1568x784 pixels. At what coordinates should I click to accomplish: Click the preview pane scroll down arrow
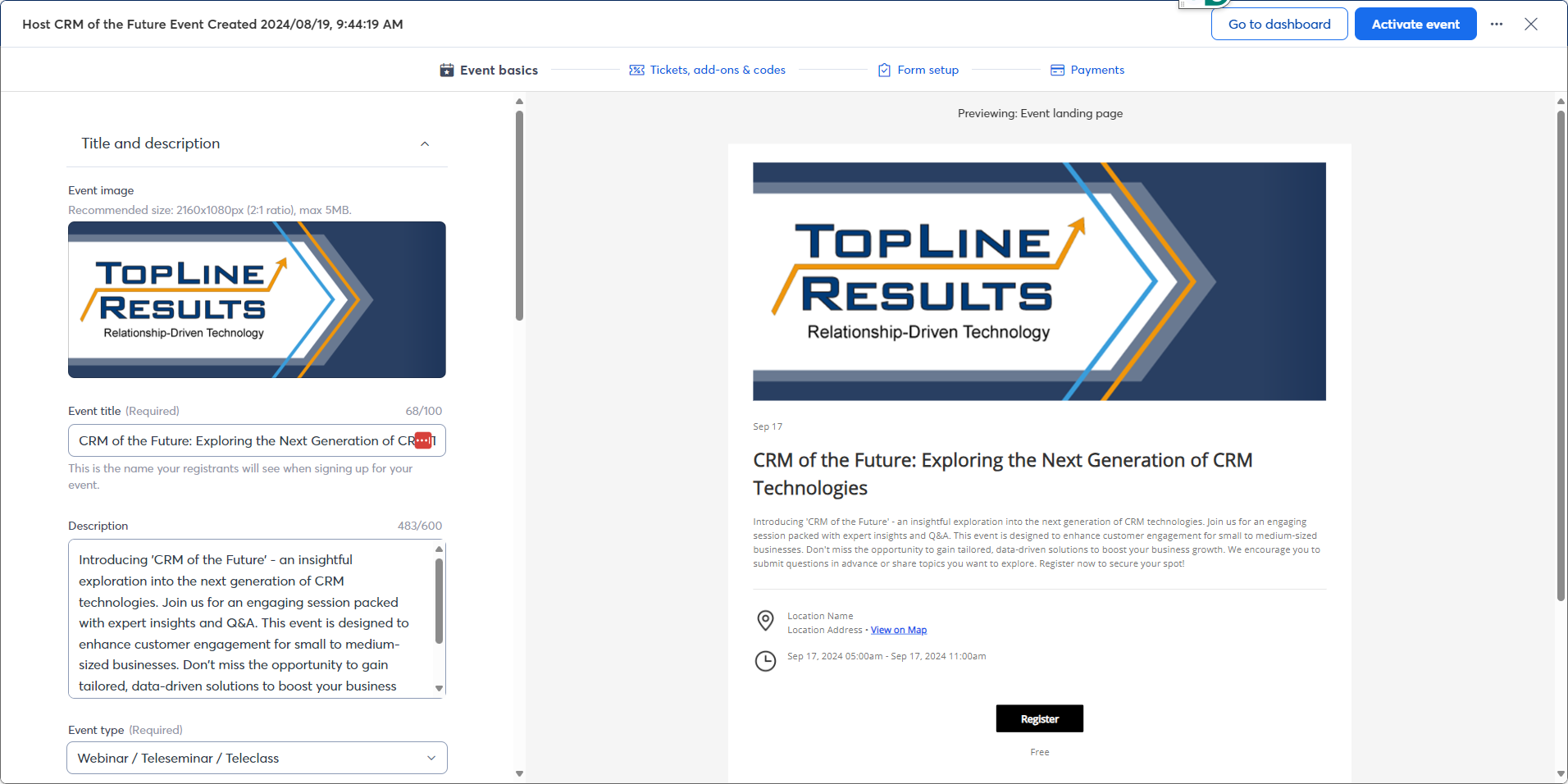pos(1561,773)
